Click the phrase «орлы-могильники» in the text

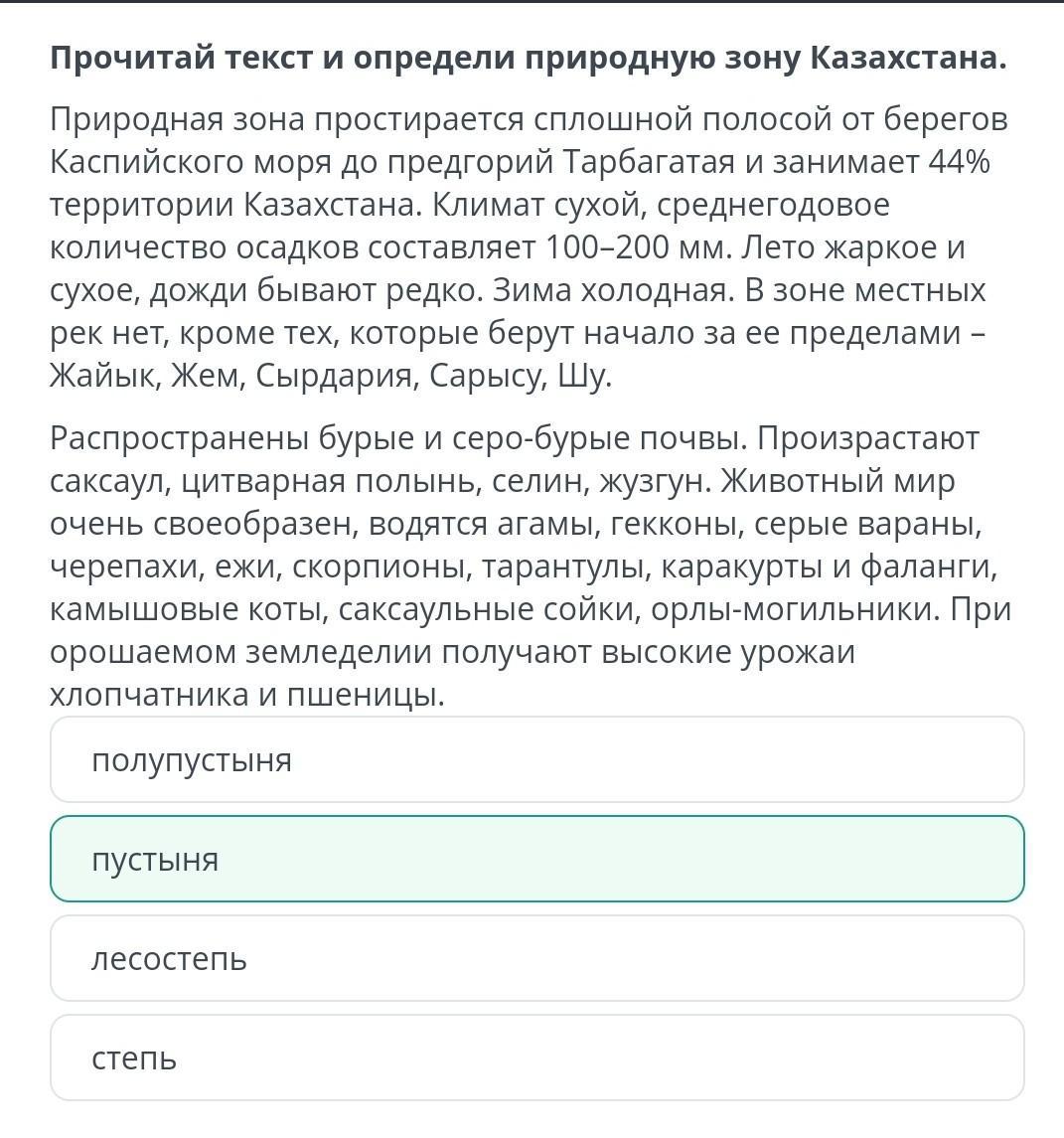(x=794, y=610)
